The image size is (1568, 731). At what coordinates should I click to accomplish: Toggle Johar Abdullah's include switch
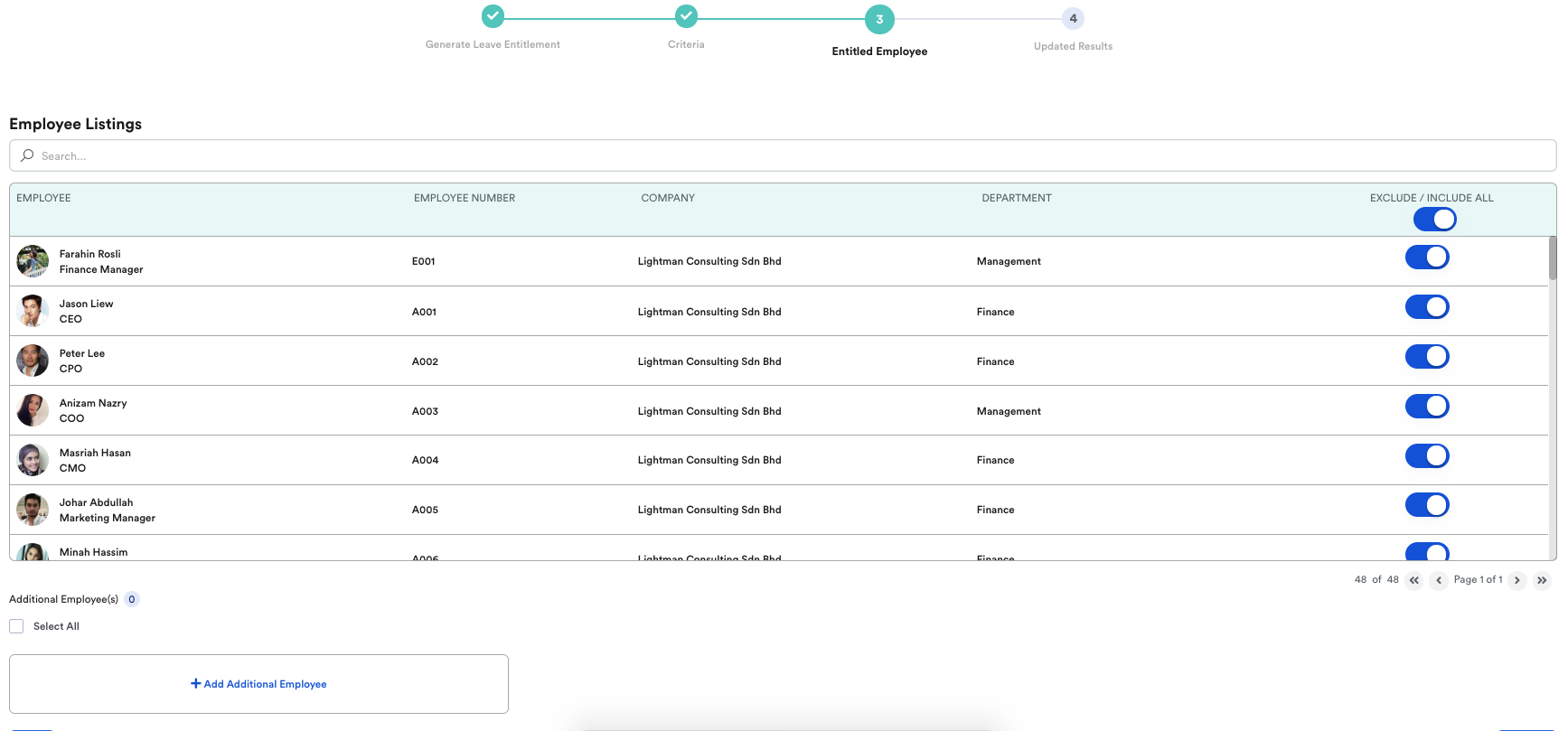(x=1427, y=505)
